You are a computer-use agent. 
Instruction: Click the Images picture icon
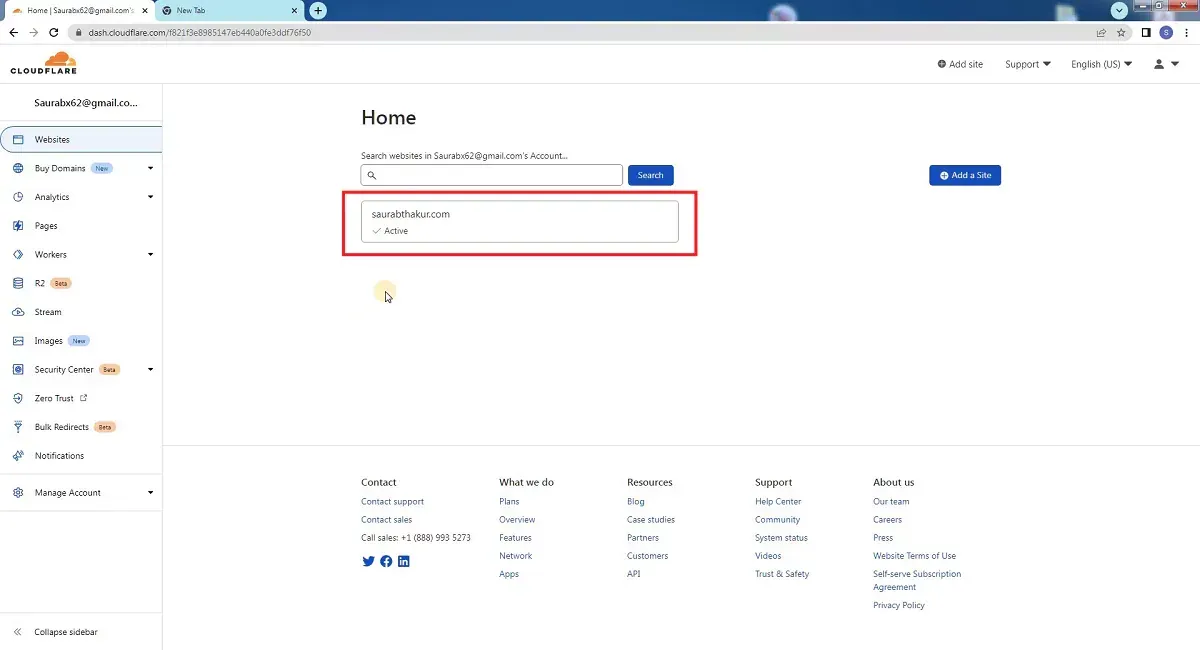(18, 341)
